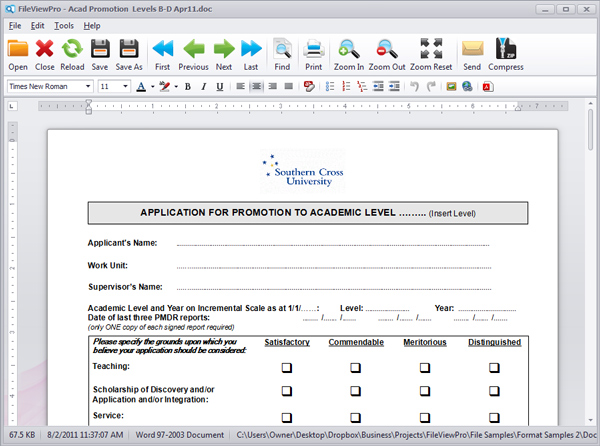Open the font size 11 dropdown
Viewport: 600px width, 446px height.
(x=125, y=86)
